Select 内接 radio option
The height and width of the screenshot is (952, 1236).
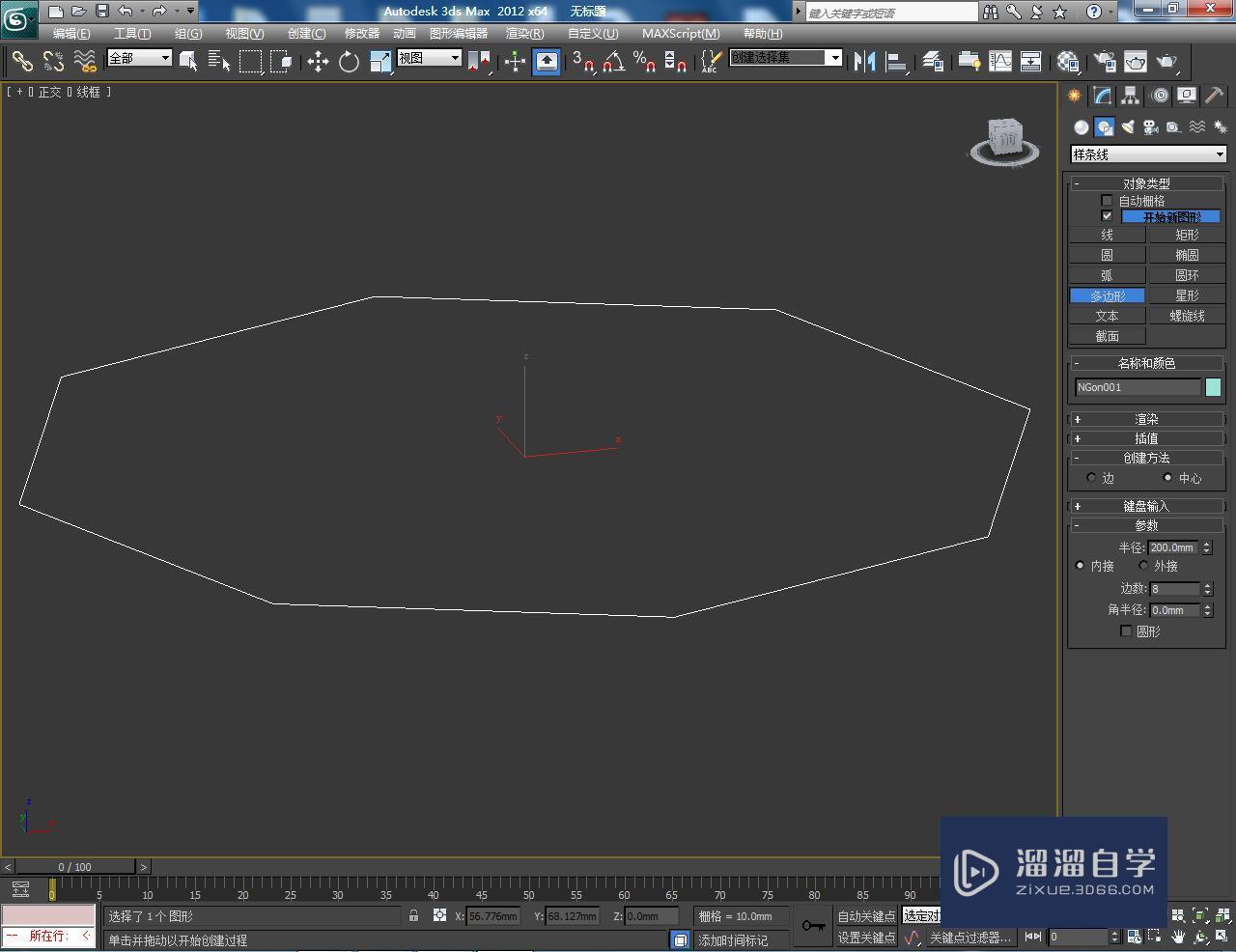pos(1080,565)
